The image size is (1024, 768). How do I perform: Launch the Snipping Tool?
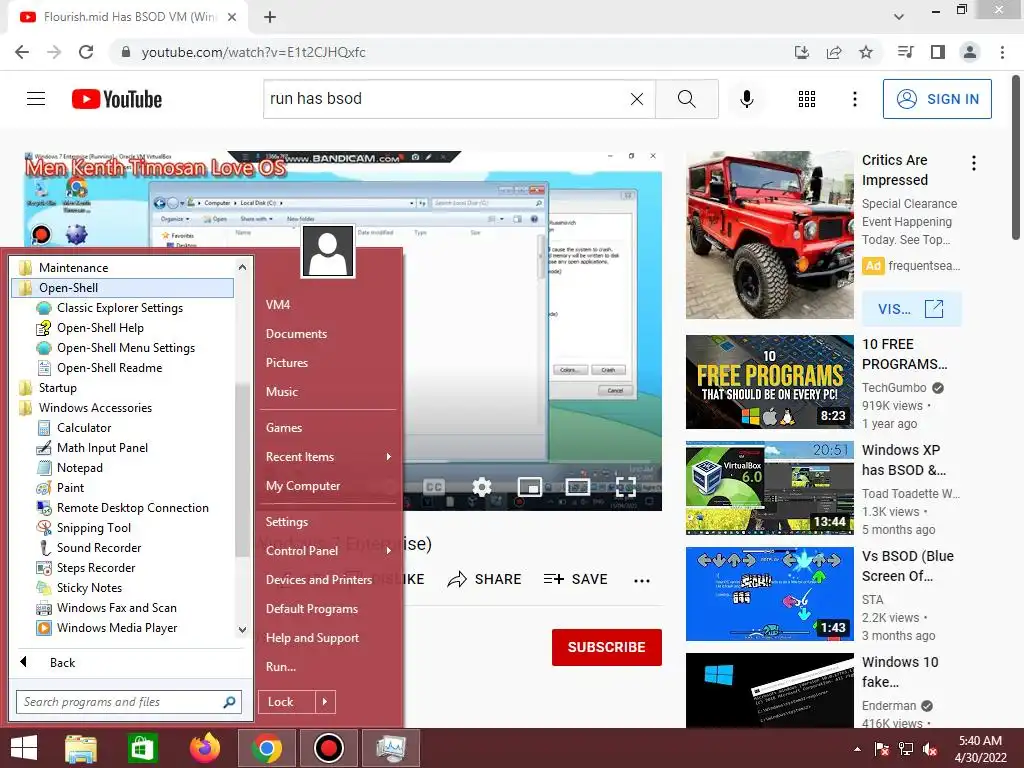[93, 528]
